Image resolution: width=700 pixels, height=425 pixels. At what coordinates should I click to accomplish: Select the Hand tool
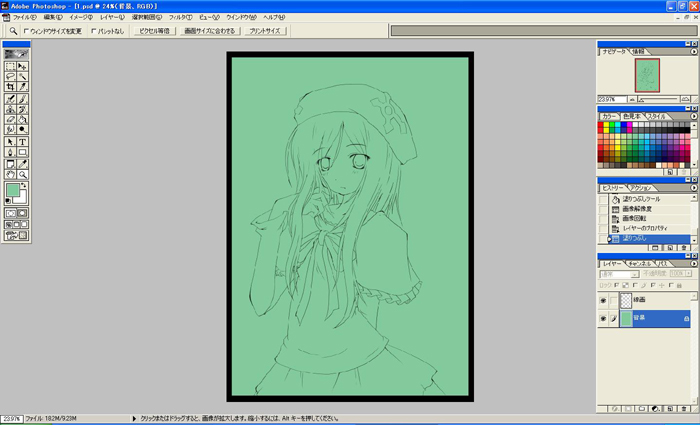(x=10, y=174)
